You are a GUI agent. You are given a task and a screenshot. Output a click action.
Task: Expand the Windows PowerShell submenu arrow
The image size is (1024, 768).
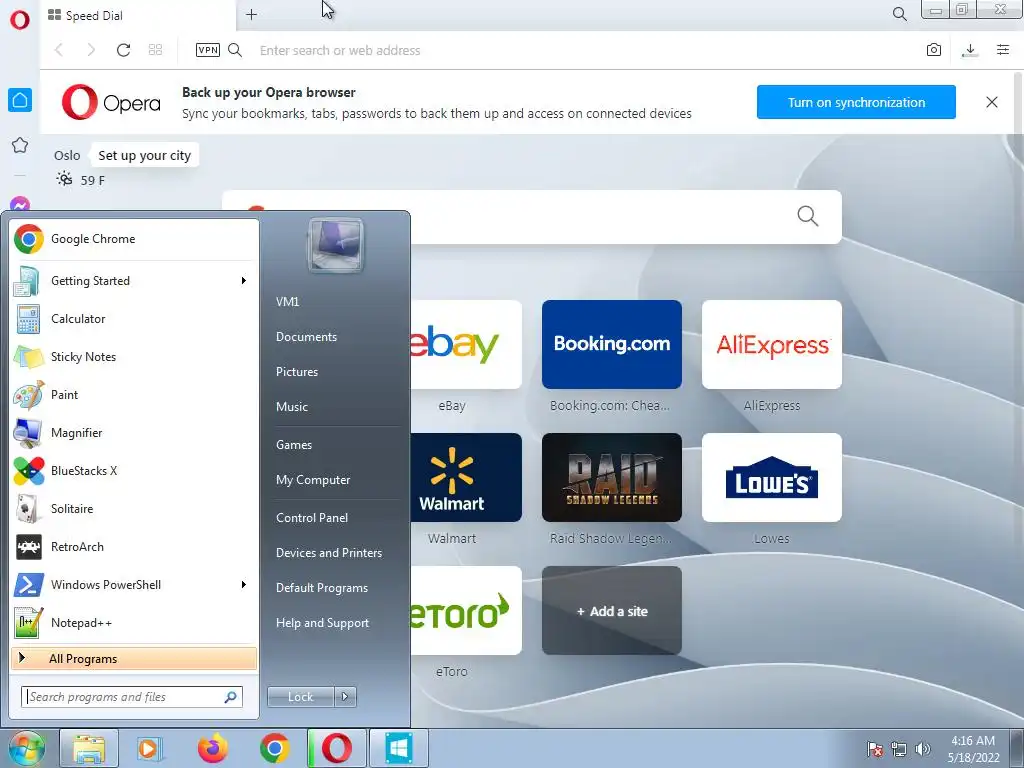pos(244,584)
